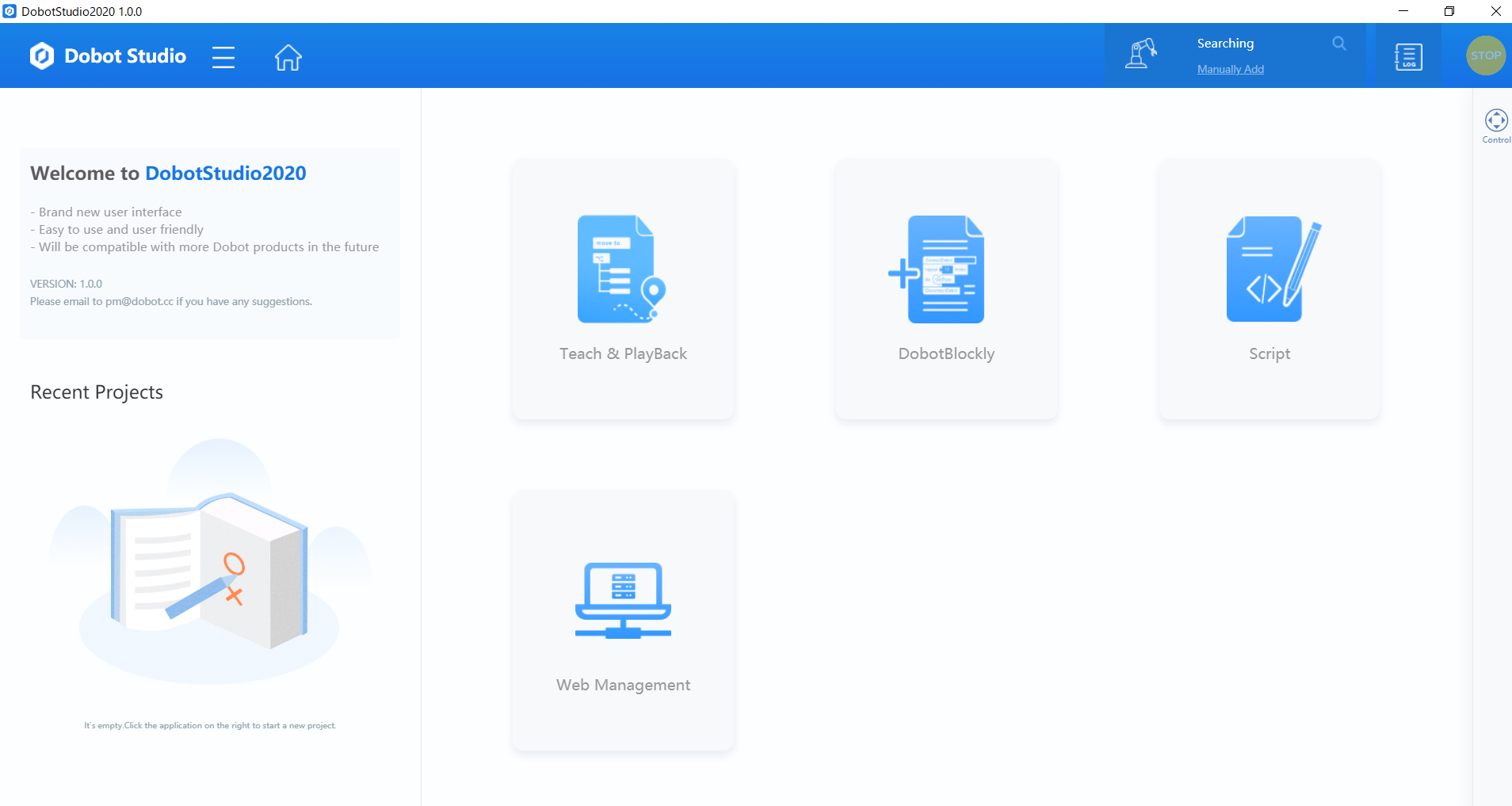Click the DobotBlockly label
The image size is (1512, 806).
pos(946,353)
